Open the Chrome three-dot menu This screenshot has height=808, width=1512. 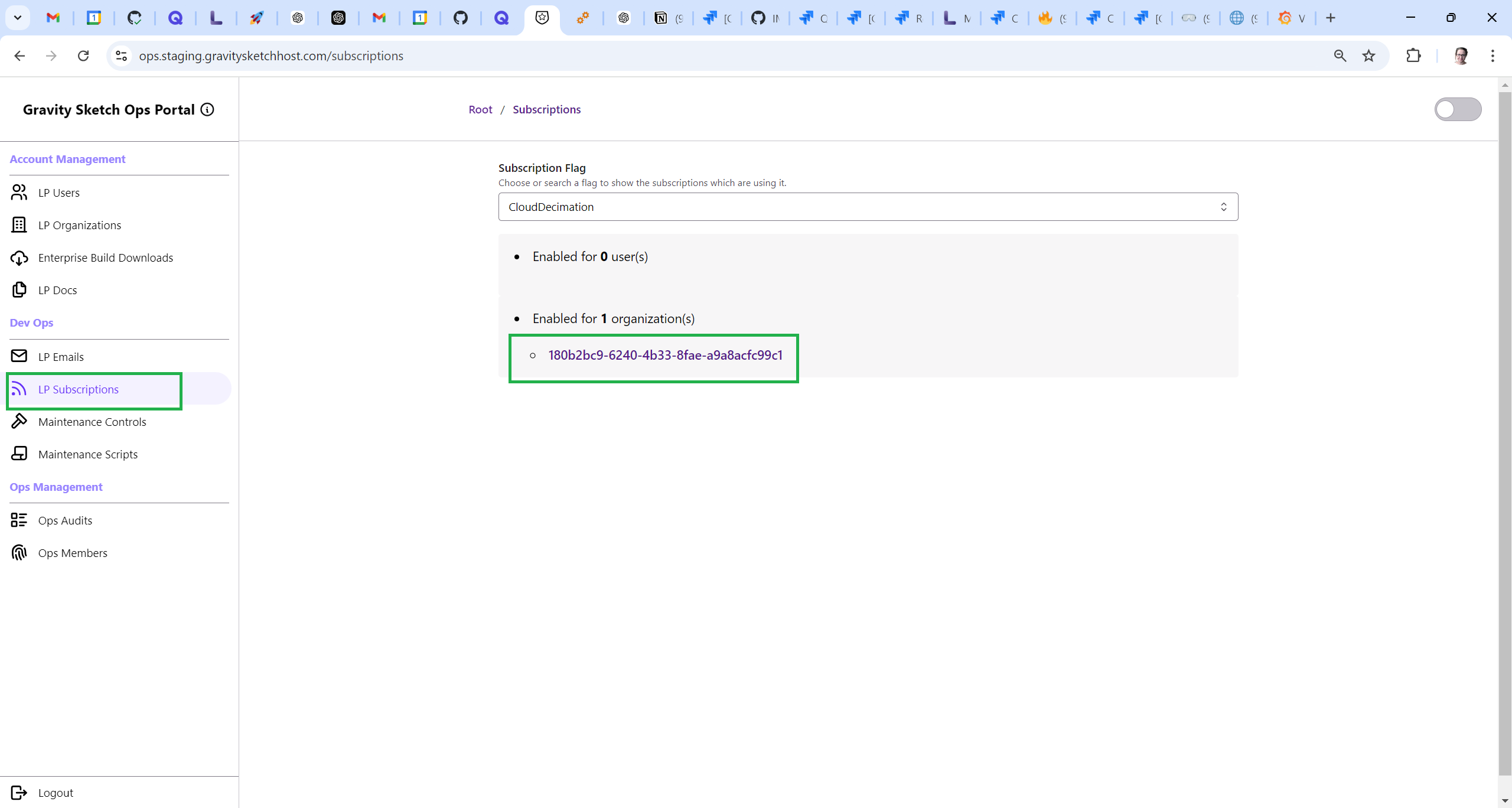click(1493, 56)
